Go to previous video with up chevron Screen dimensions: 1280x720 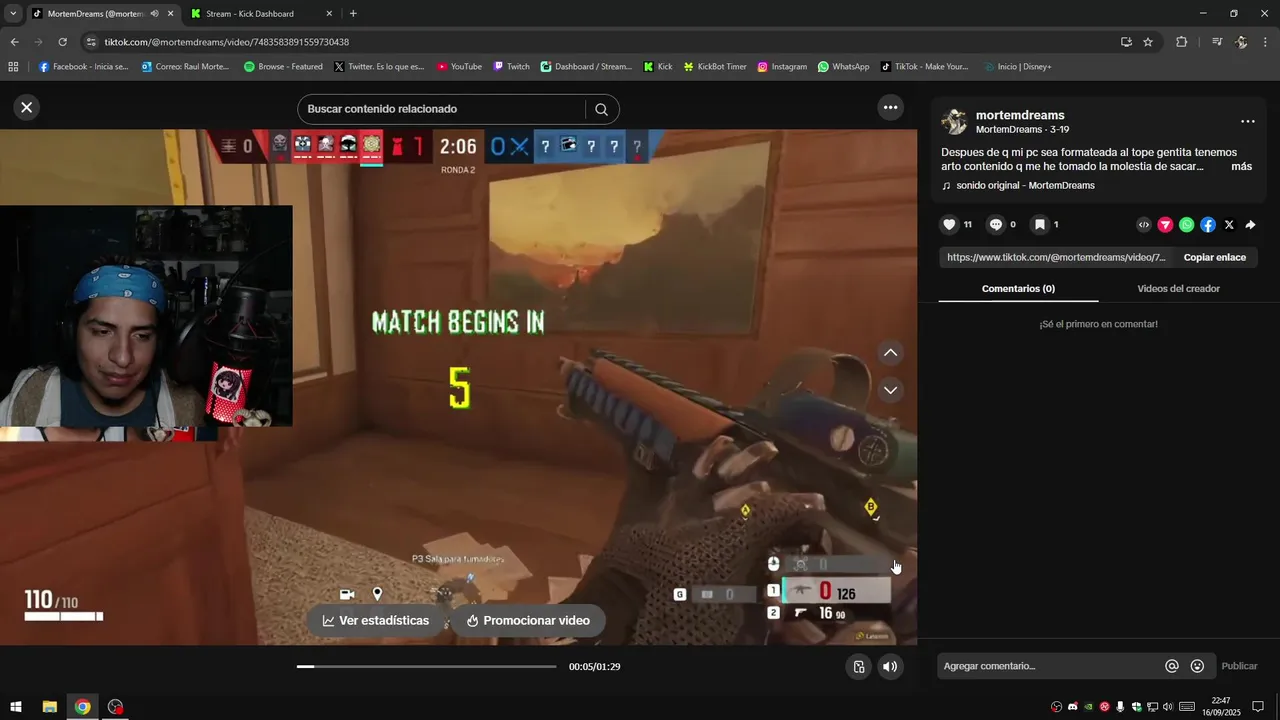pyautogui.click(x=890, y=353)
